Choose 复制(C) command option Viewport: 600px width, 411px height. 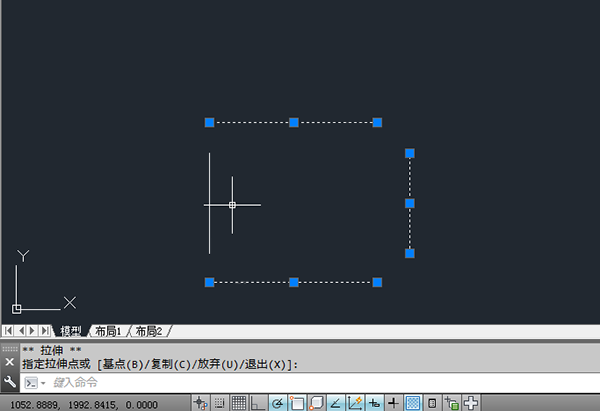point(171,364)
